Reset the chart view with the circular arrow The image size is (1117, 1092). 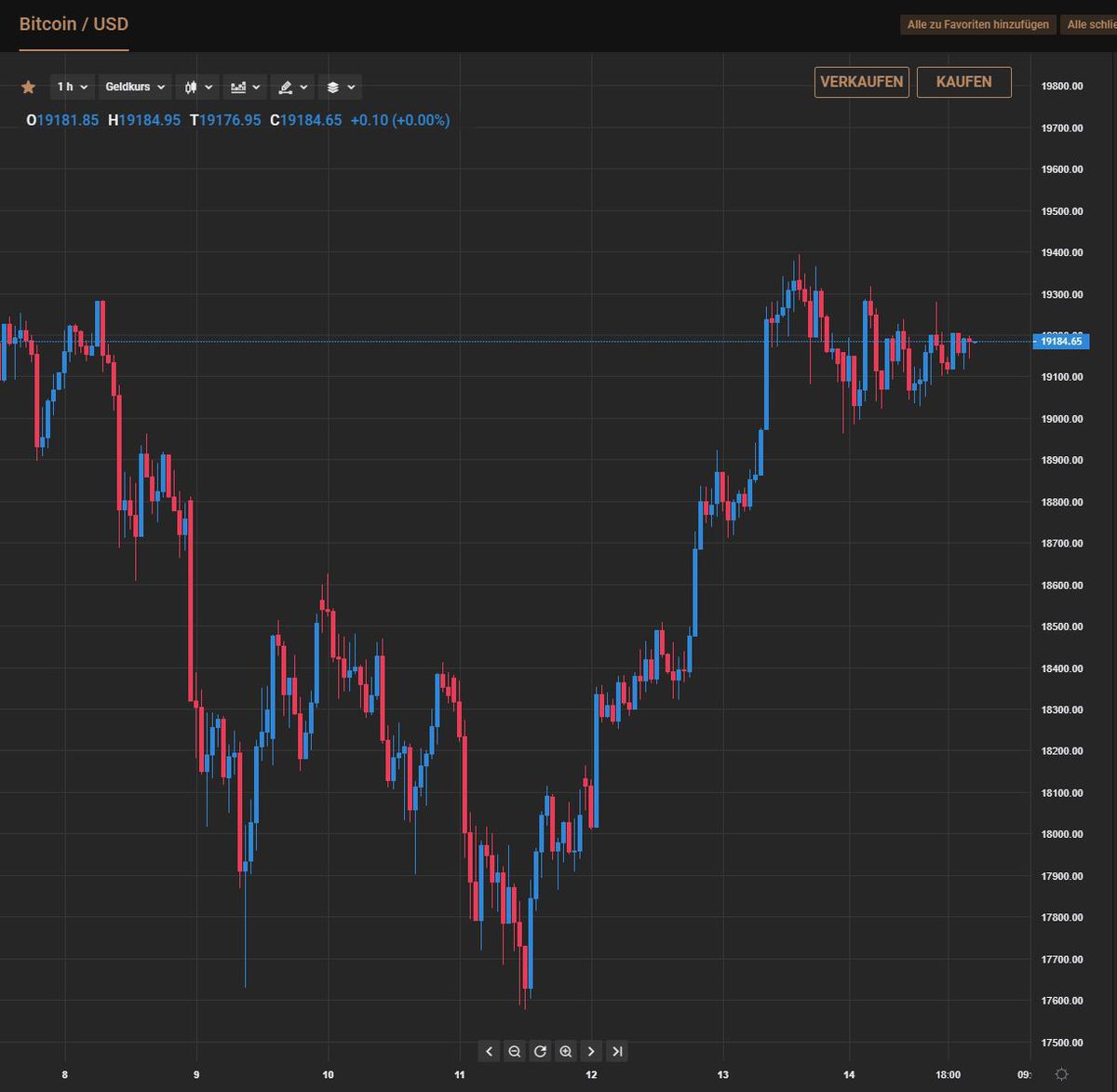click(540, 1051)
